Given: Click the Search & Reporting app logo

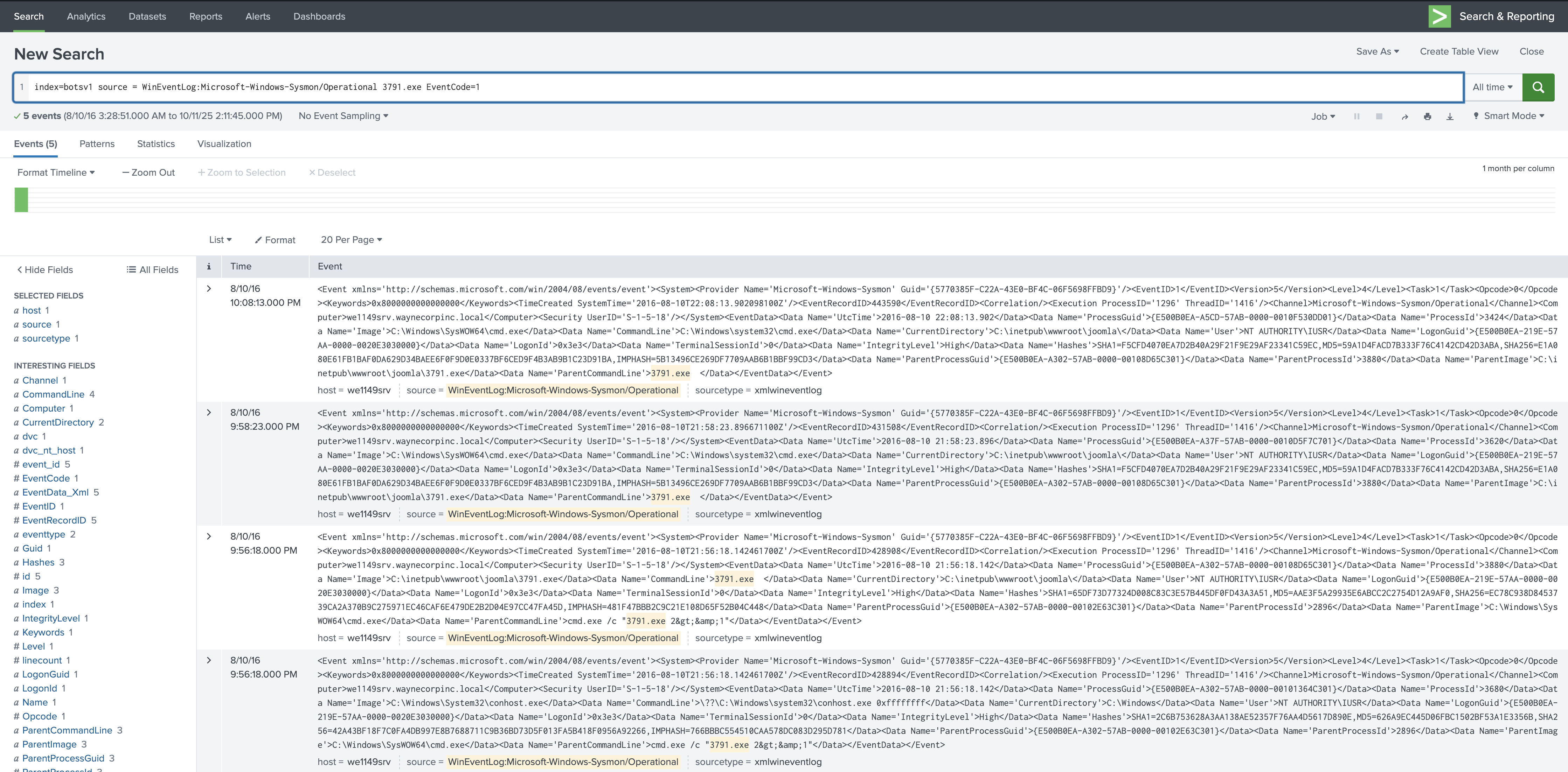Looking at the screenshot, I should tap(1439, 16).
